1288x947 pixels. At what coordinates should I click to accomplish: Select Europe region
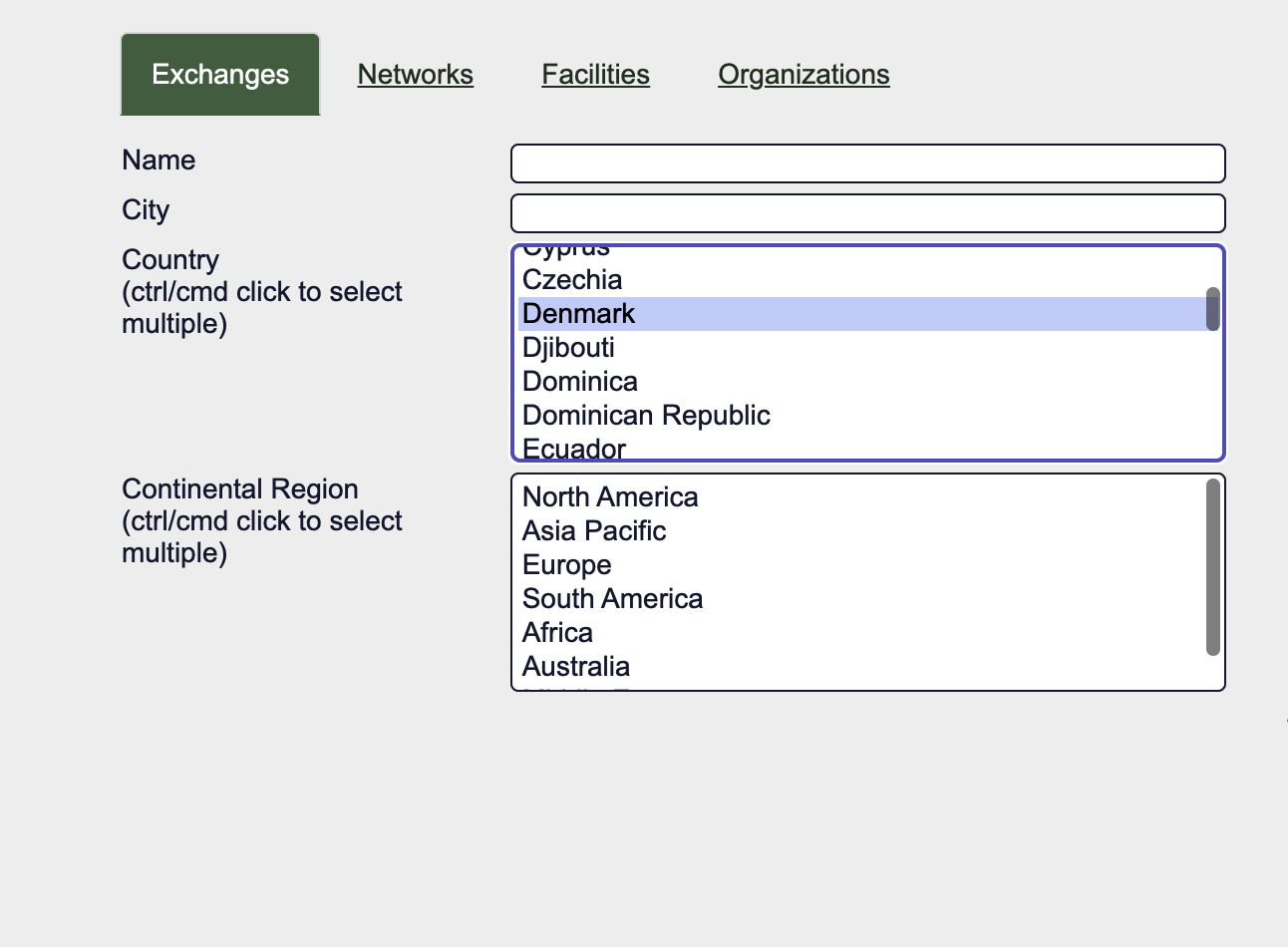coord(862,565)
